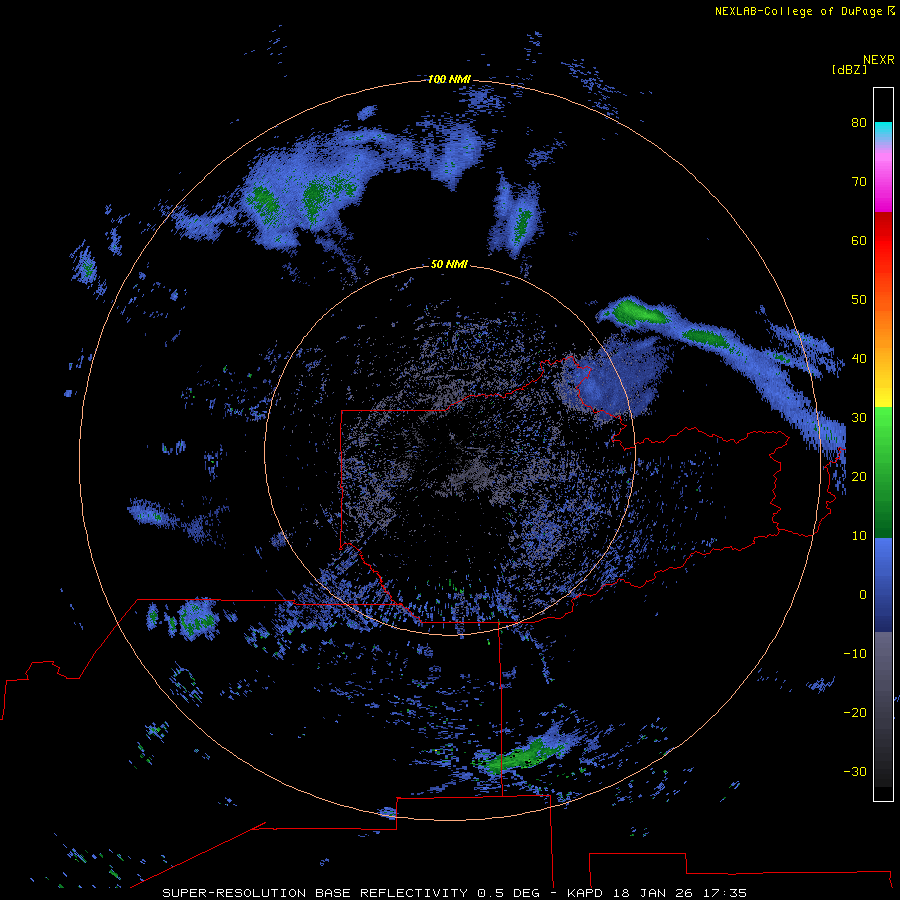Click the red band on the color scale
This screenshot has width=900, height=900.
[883, 241]
